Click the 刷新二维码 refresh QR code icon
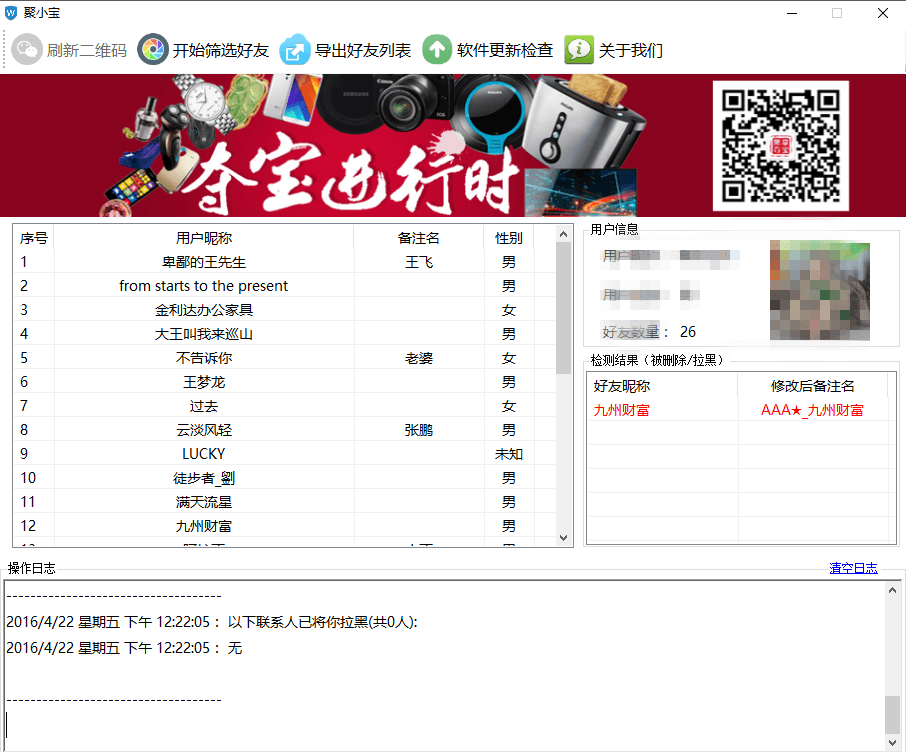Image resolution: width=906 pixels, height=752 pixels. [x=26, y=49]
